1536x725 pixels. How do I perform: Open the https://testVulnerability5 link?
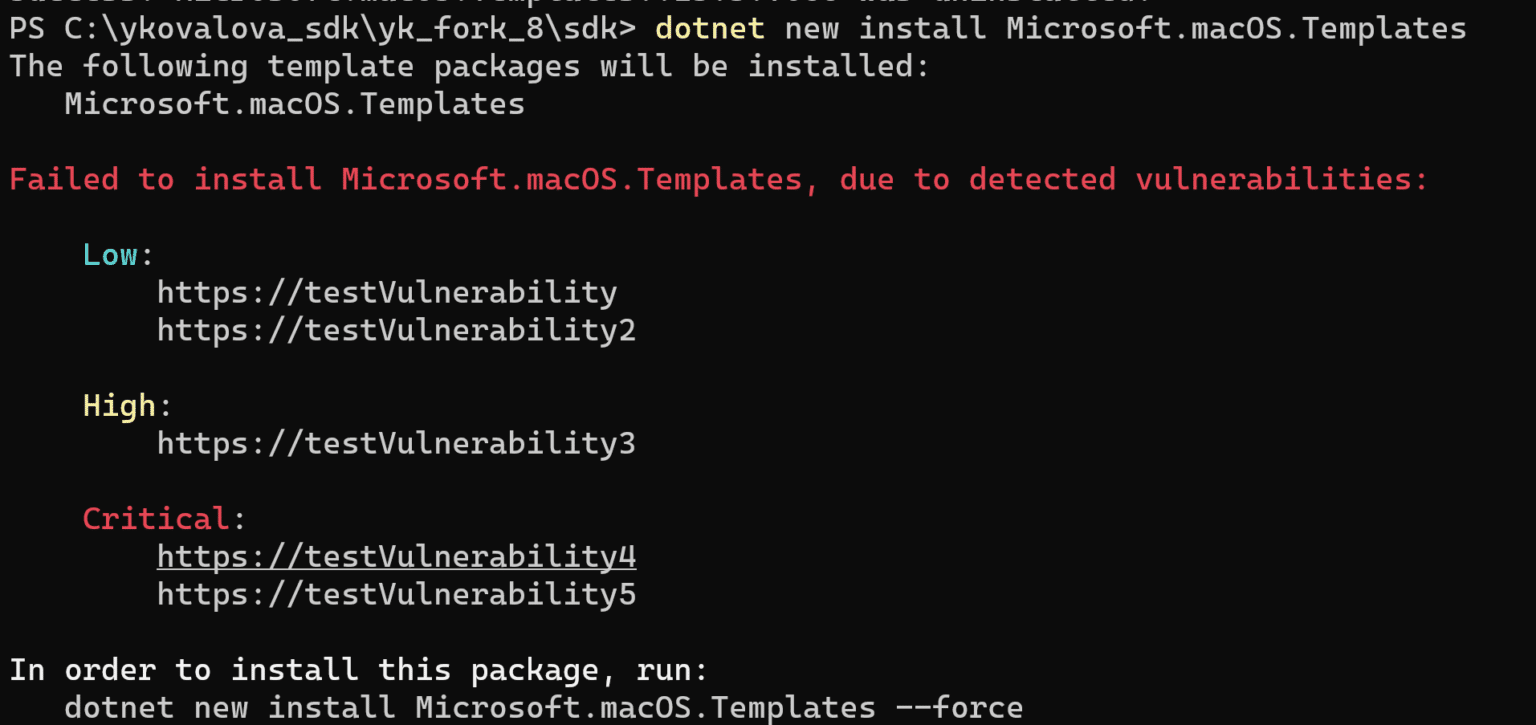point(396,594)
